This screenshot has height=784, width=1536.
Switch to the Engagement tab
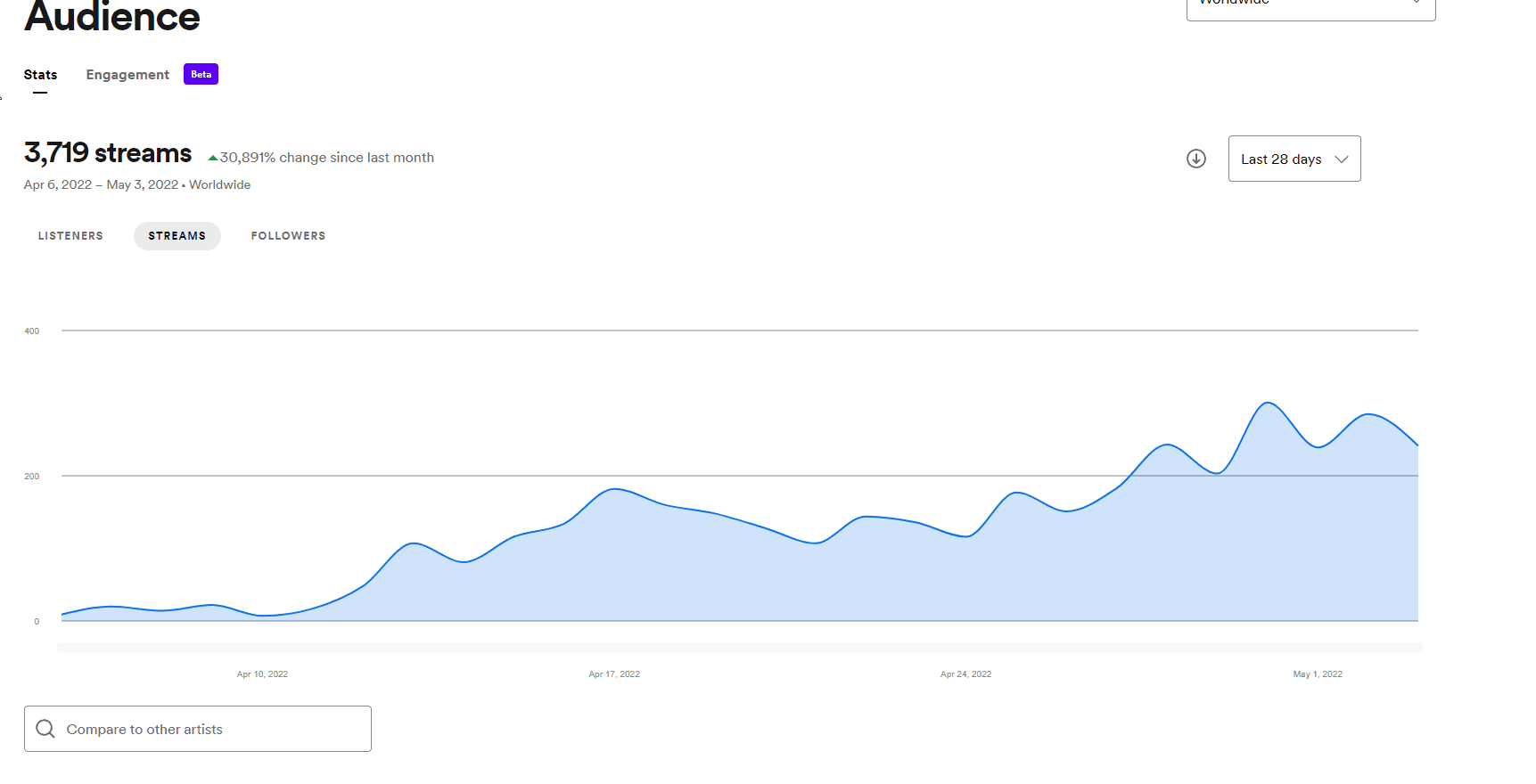pos(127,75)
